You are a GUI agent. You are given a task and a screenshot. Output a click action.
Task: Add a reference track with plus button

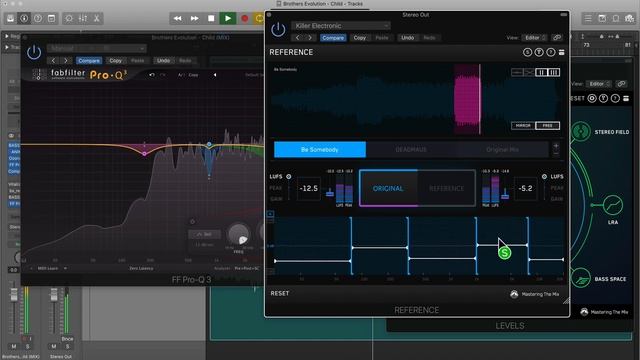(x=556, y=146)
